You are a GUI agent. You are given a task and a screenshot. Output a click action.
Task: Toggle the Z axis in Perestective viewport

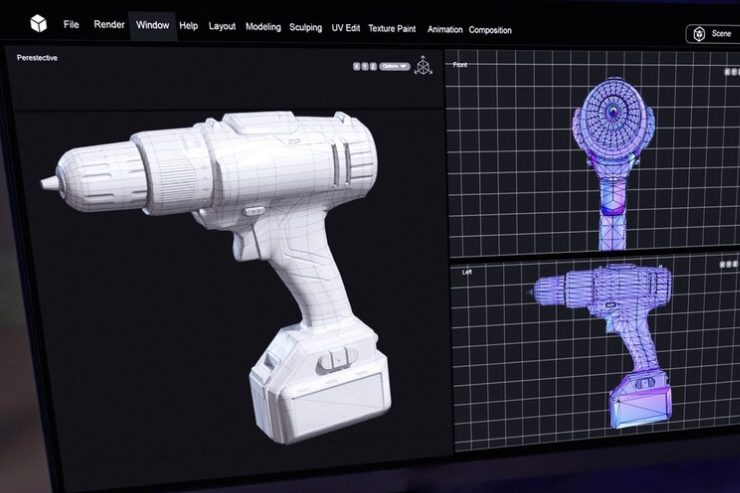point(373,67)
